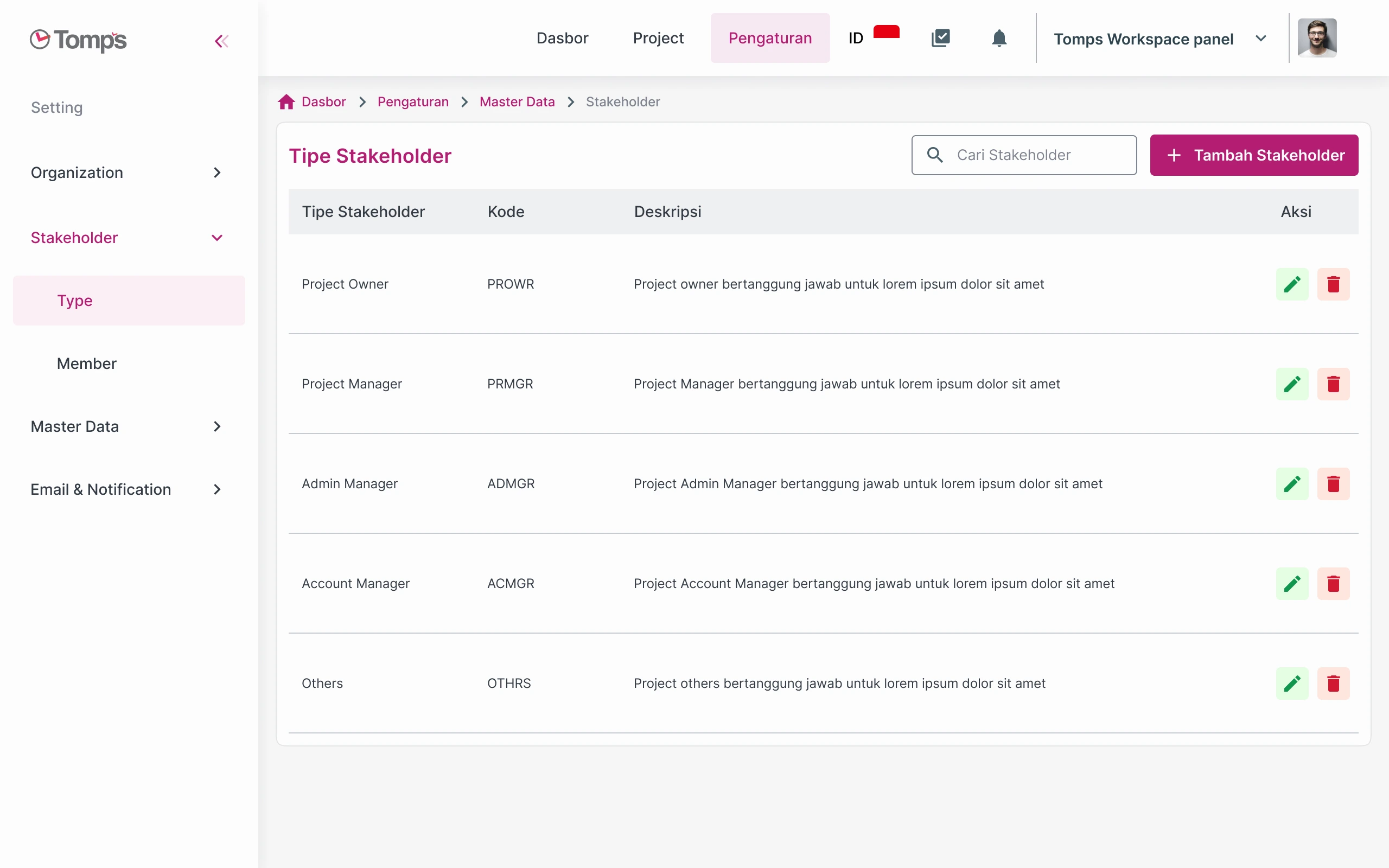Click the Tambah Stakeholder button
The height and width of the screenshot is (868, 1389).
(x=1254, y=155)
